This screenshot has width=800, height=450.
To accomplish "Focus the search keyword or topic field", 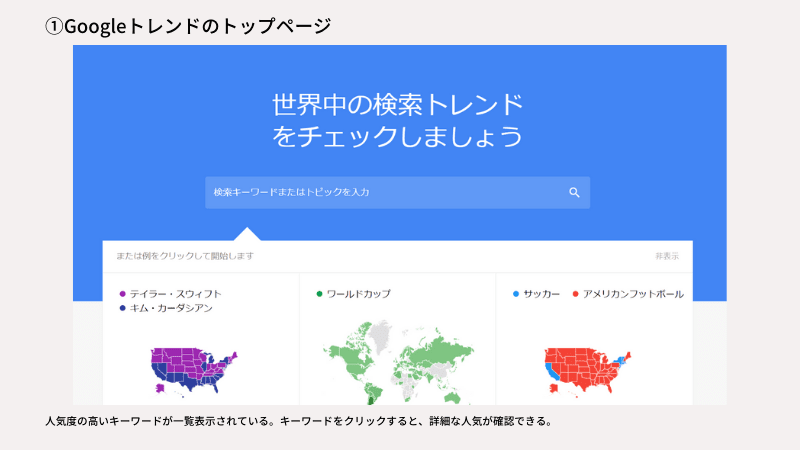I will coord(397,192).
